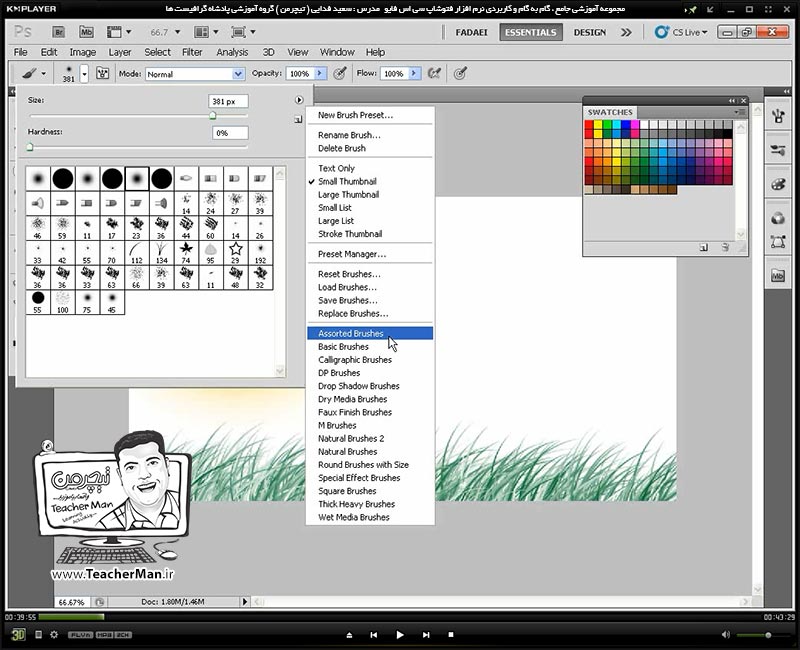Open the Mb panel icon in right dock

point(778,276)
